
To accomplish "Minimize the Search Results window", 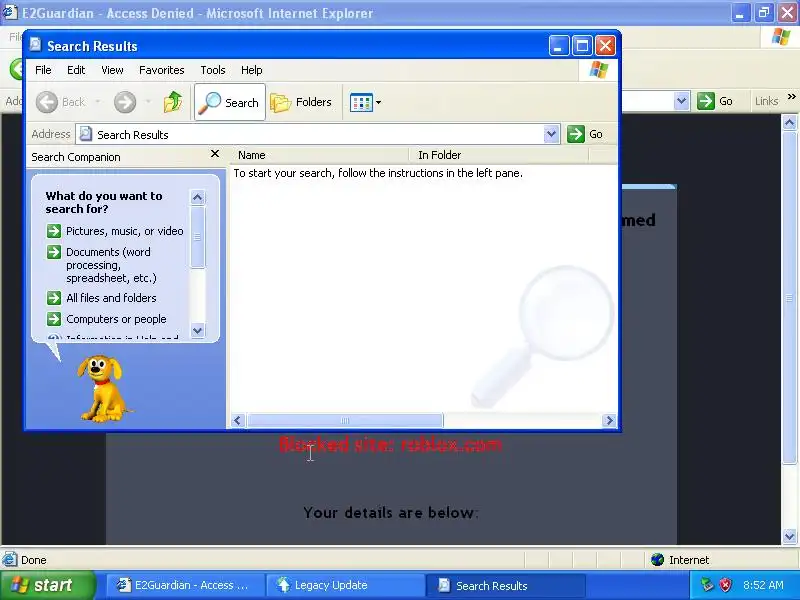I will [x=559, y=46].
